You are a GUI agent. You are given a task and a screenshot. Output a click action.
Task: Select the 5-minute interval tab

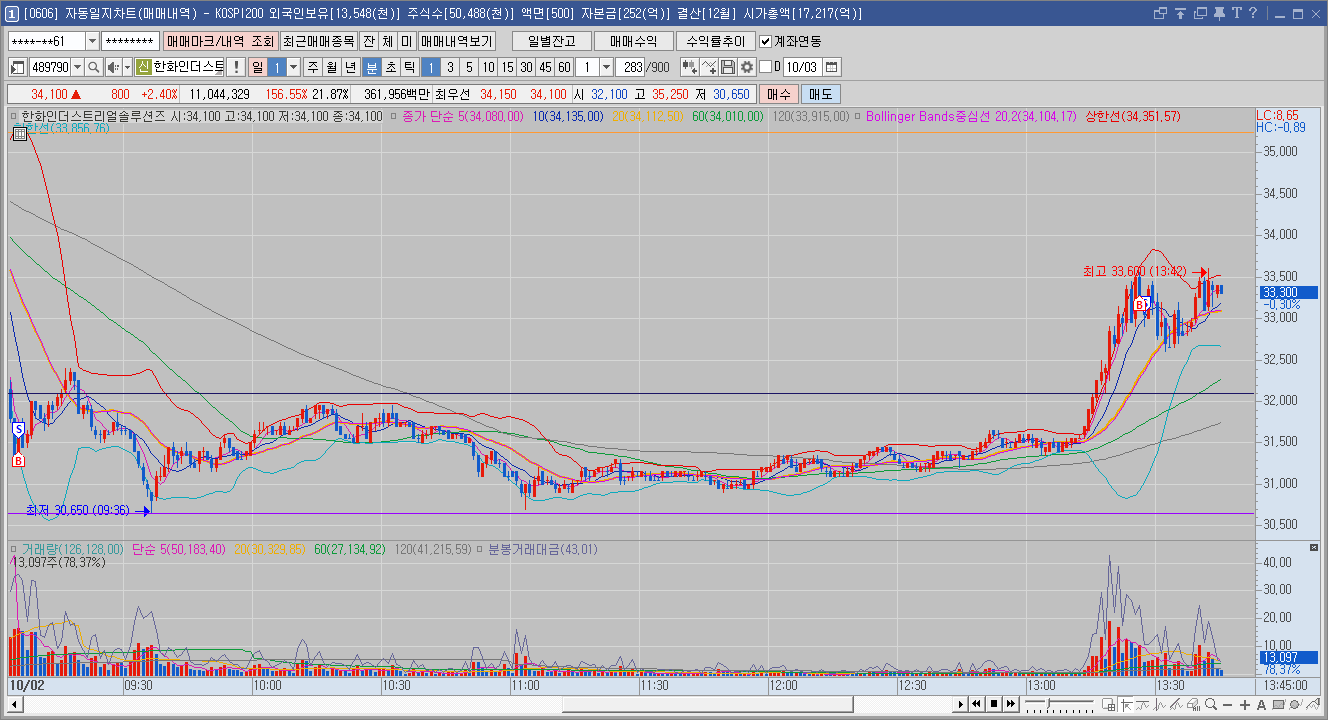coord(469,67)
